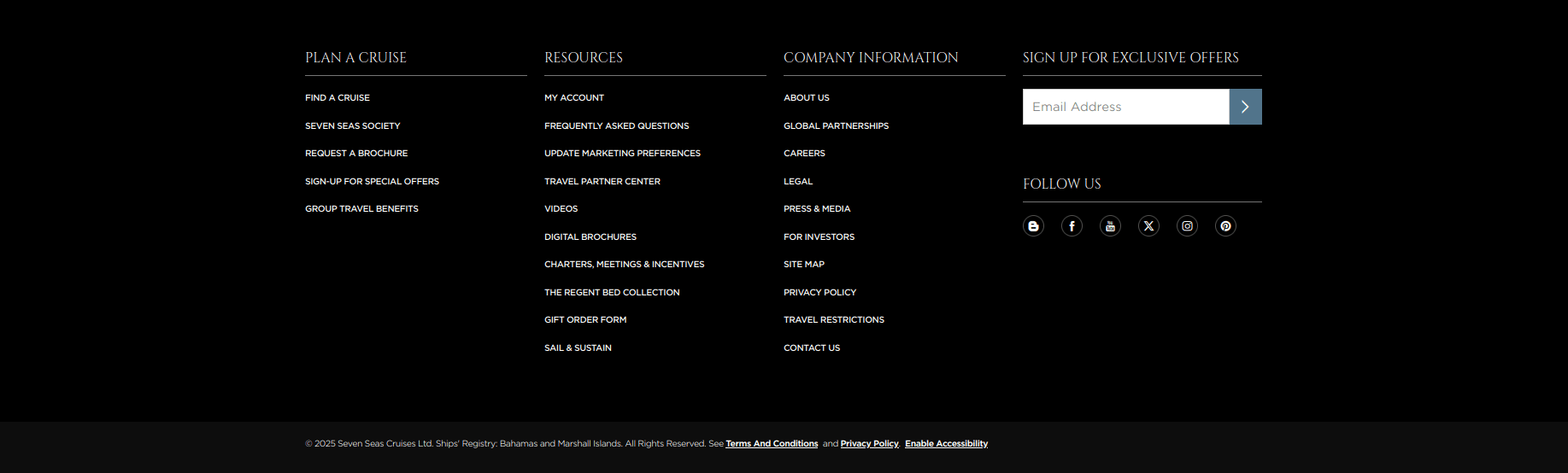The width and height of the screenshot is (1568, 473).
Task: Submit email with the arrow button
Action: click(1245, 107)
